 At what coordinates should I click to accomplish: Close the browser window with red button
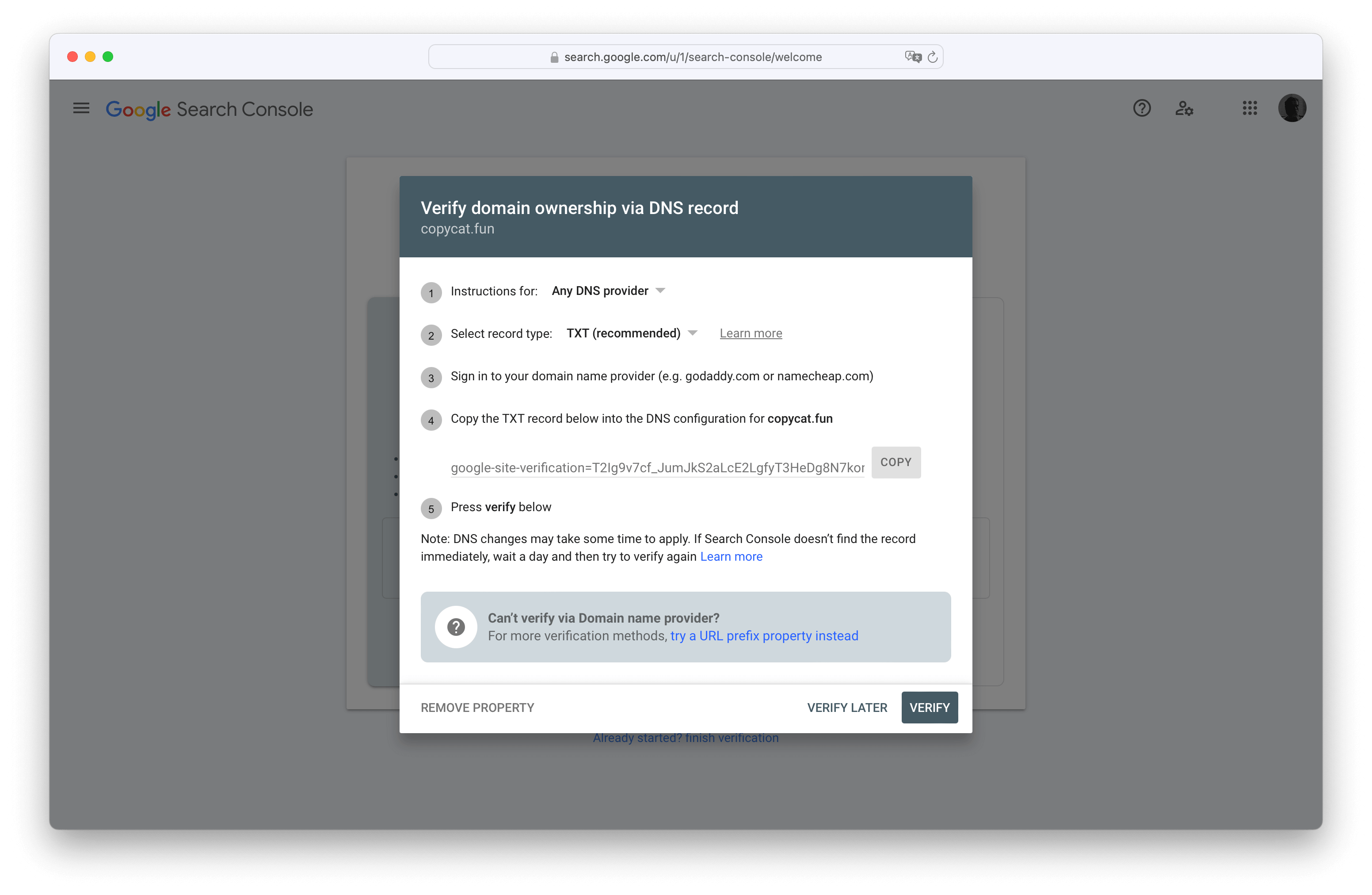tap(72, 57)
